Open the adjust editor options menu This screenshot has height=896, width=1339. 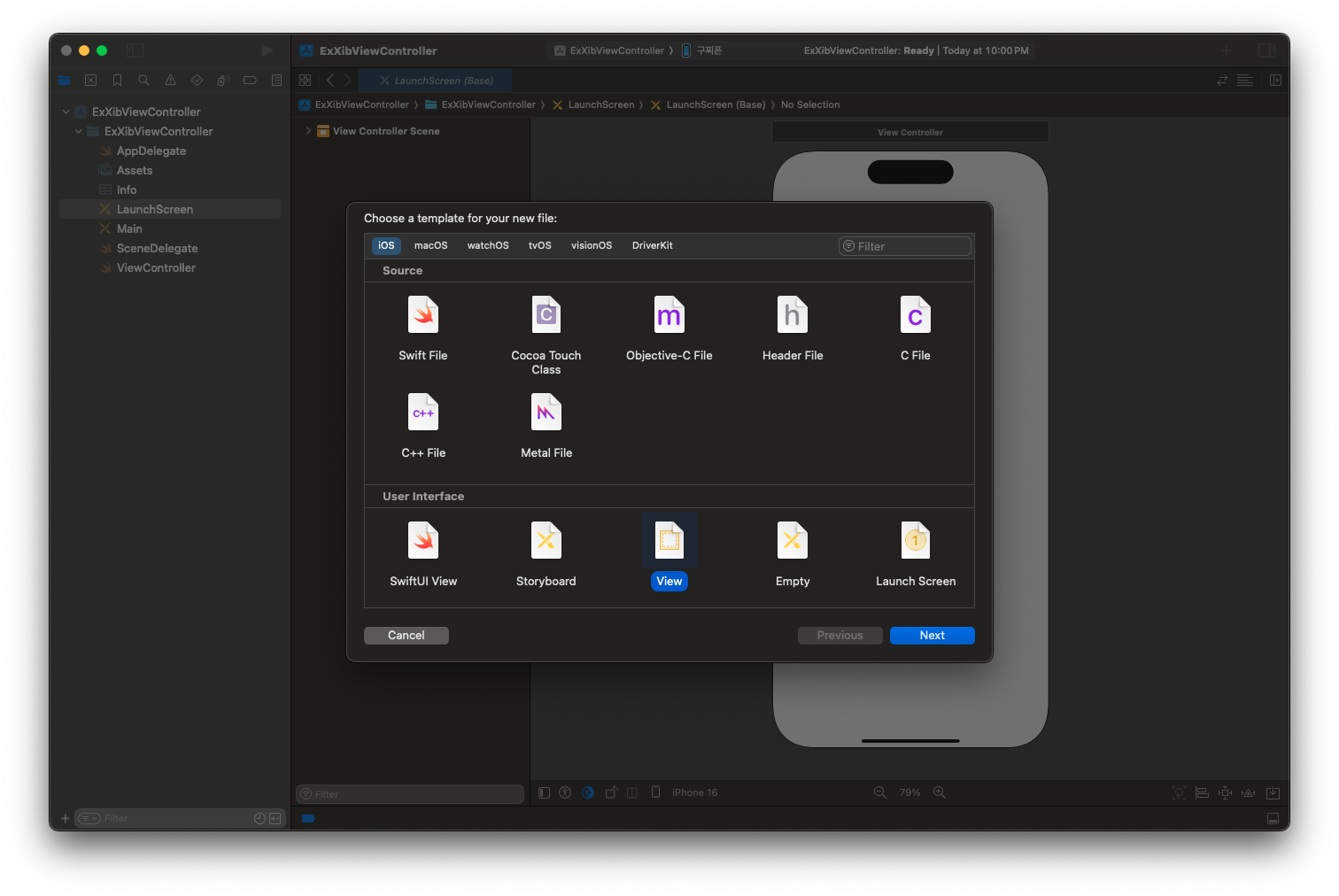(1245, 81)
